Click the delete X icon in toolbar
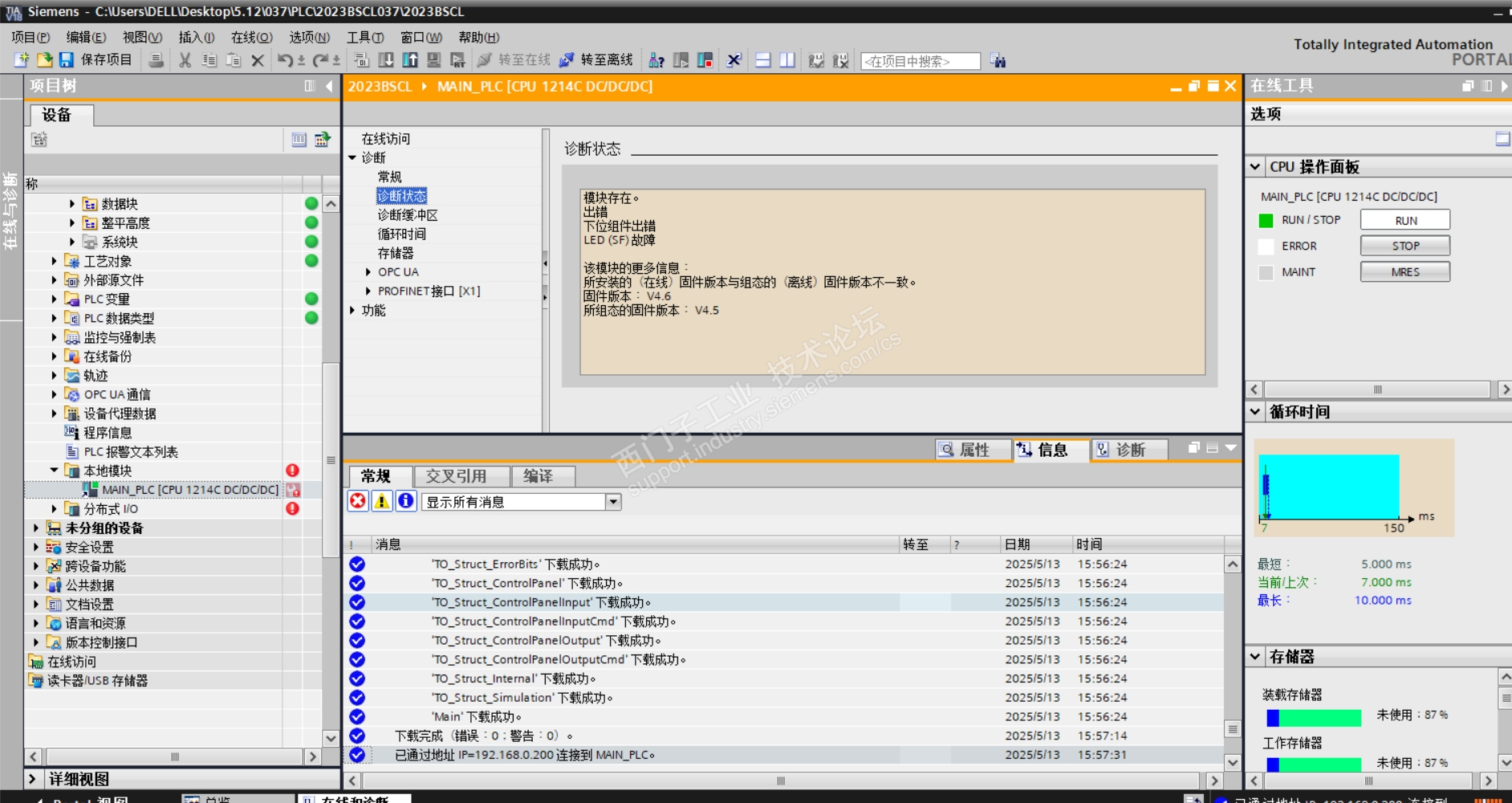This screenshot has height=803, width=1512. (258, 60)
